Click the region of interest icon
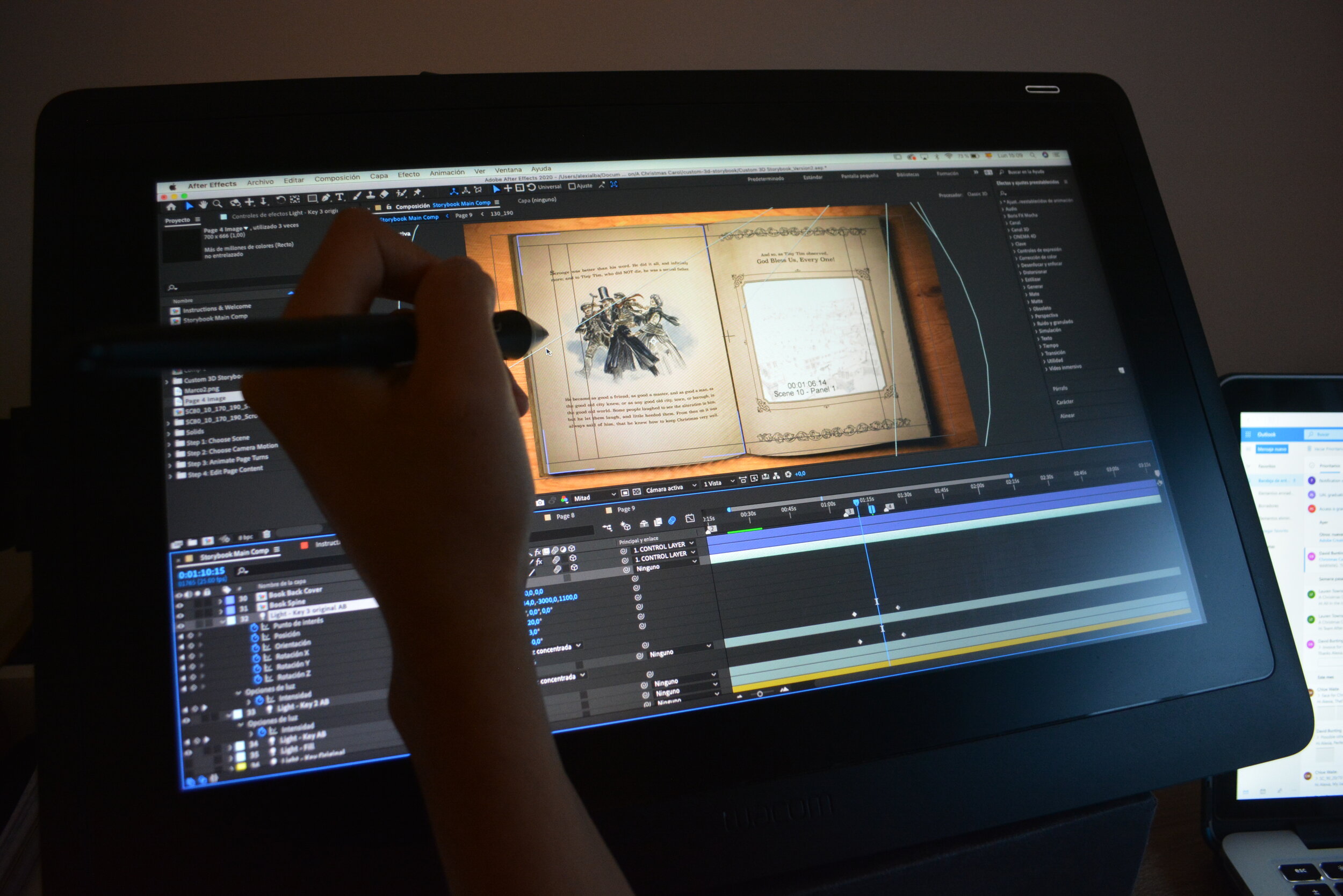Screen dimensions: 1343x896 point(625,493)
